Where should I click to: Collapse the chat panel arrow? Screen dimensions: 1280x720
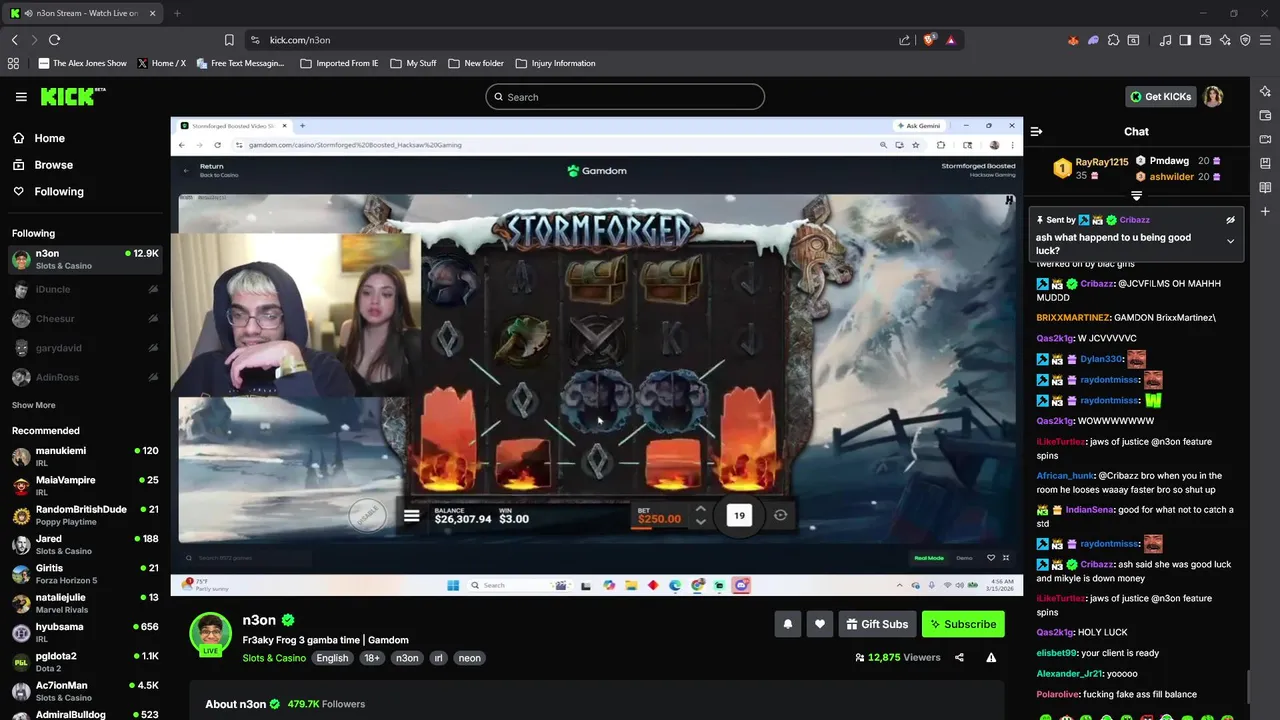[x=1036, y=131]
